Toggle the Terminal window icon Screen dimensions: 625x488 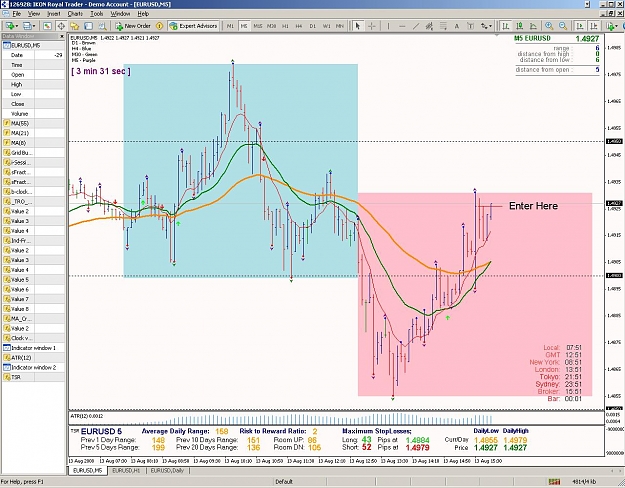pos(88,26)
